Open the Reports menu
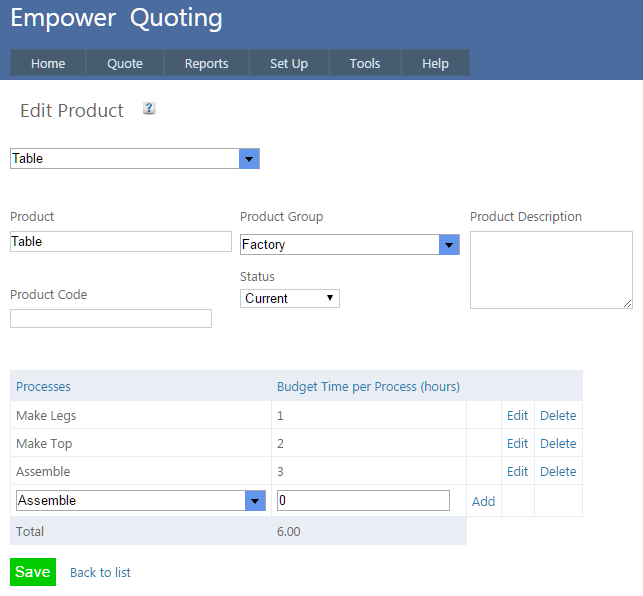This screenshot has width=643, height=596. [x=206, y=63]
